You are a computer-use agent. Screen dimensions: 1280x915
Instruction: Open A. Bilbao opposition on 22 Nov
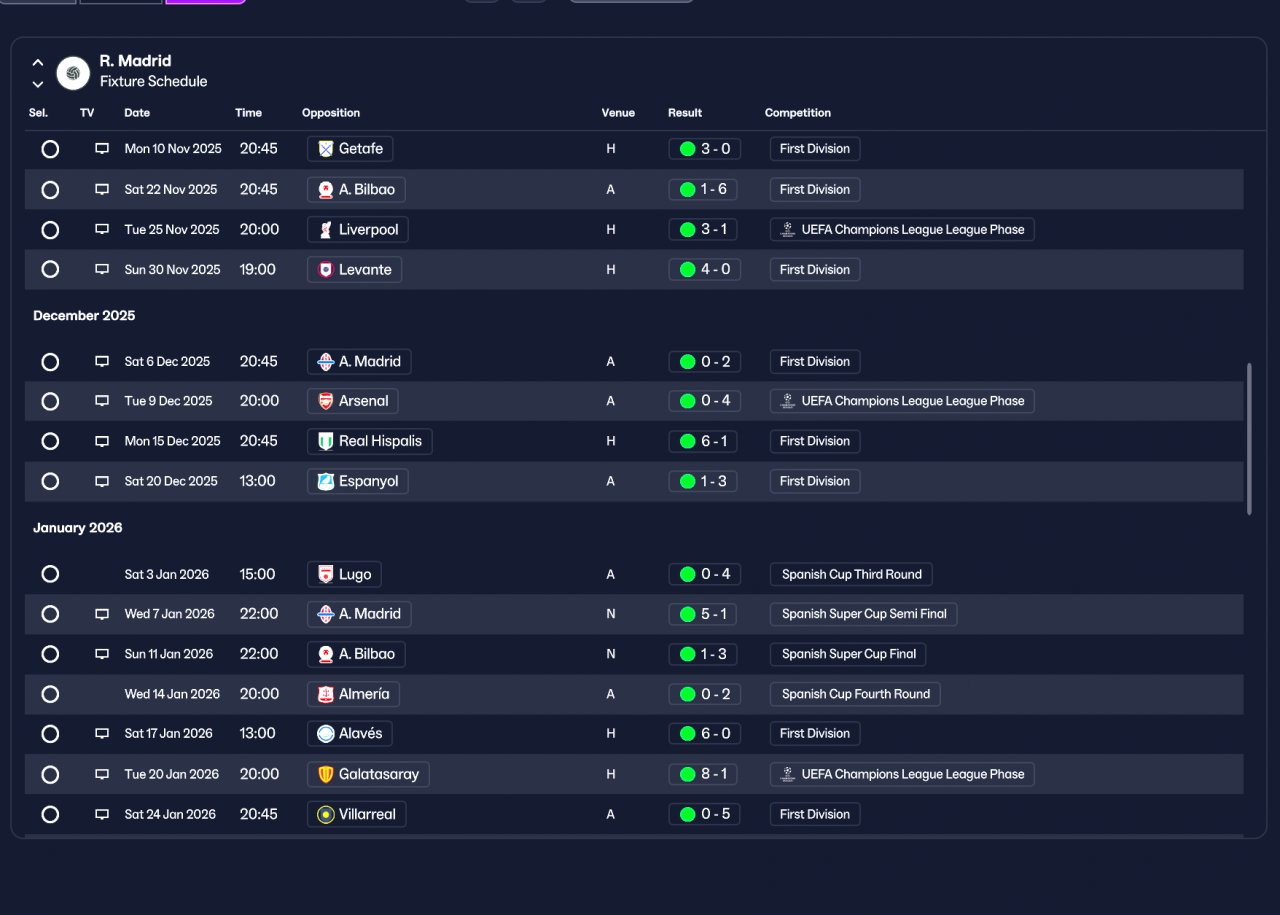click(x=356, y=190)
